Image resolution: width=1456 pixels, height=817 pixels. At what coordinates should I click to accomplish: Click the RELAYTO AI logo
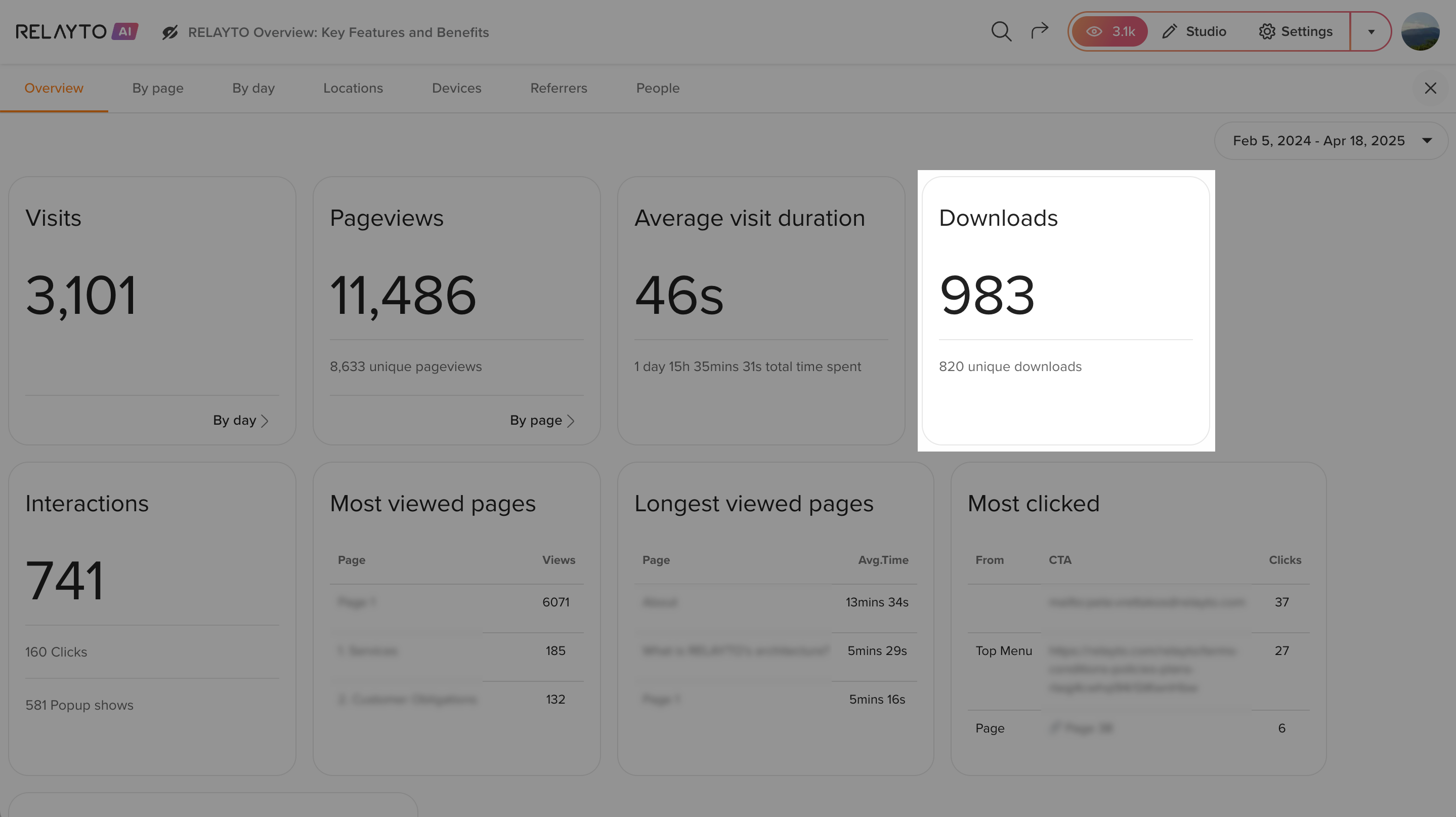77,32
